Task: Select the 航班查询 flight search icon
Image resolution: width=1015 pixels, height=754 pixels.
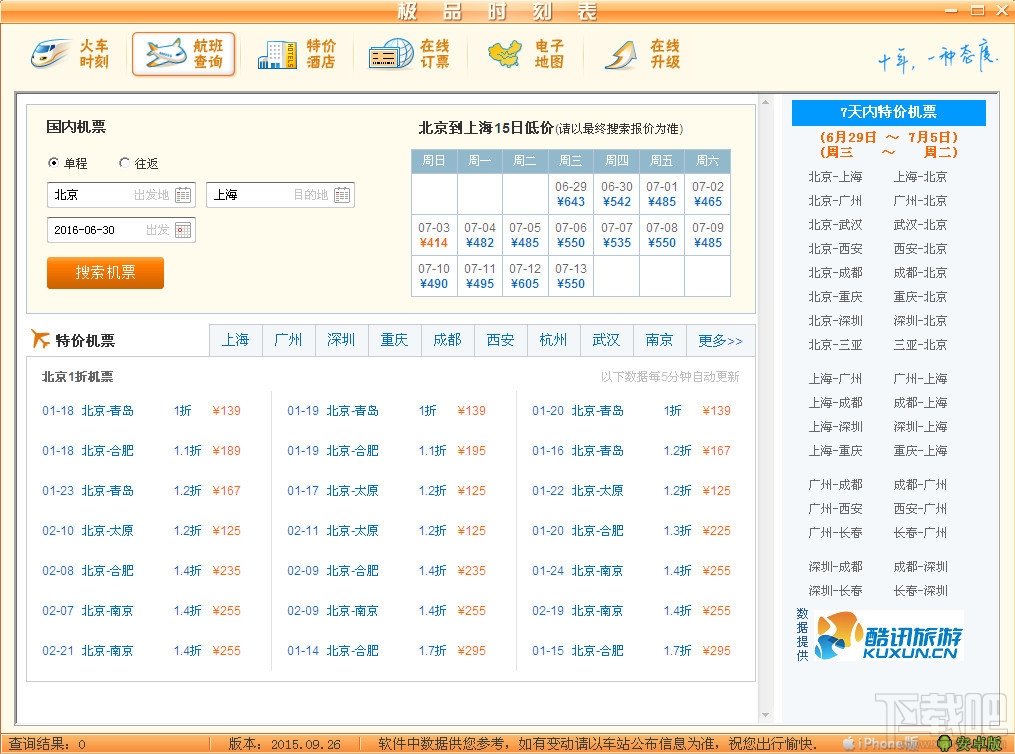Action: coord(184,54)
